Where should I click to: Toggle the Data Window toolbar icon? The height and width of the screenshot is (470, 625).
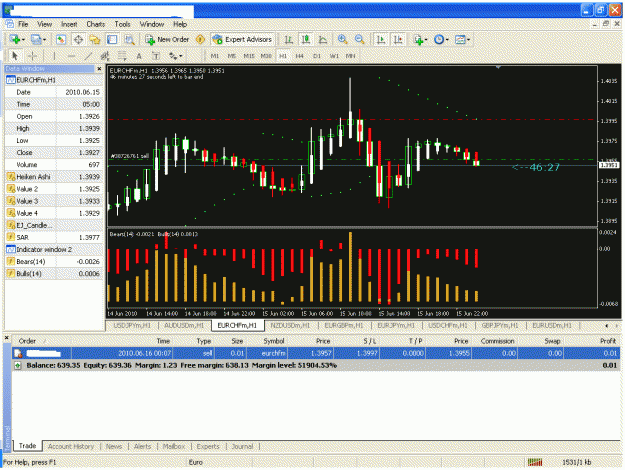[x=78, y=39]
